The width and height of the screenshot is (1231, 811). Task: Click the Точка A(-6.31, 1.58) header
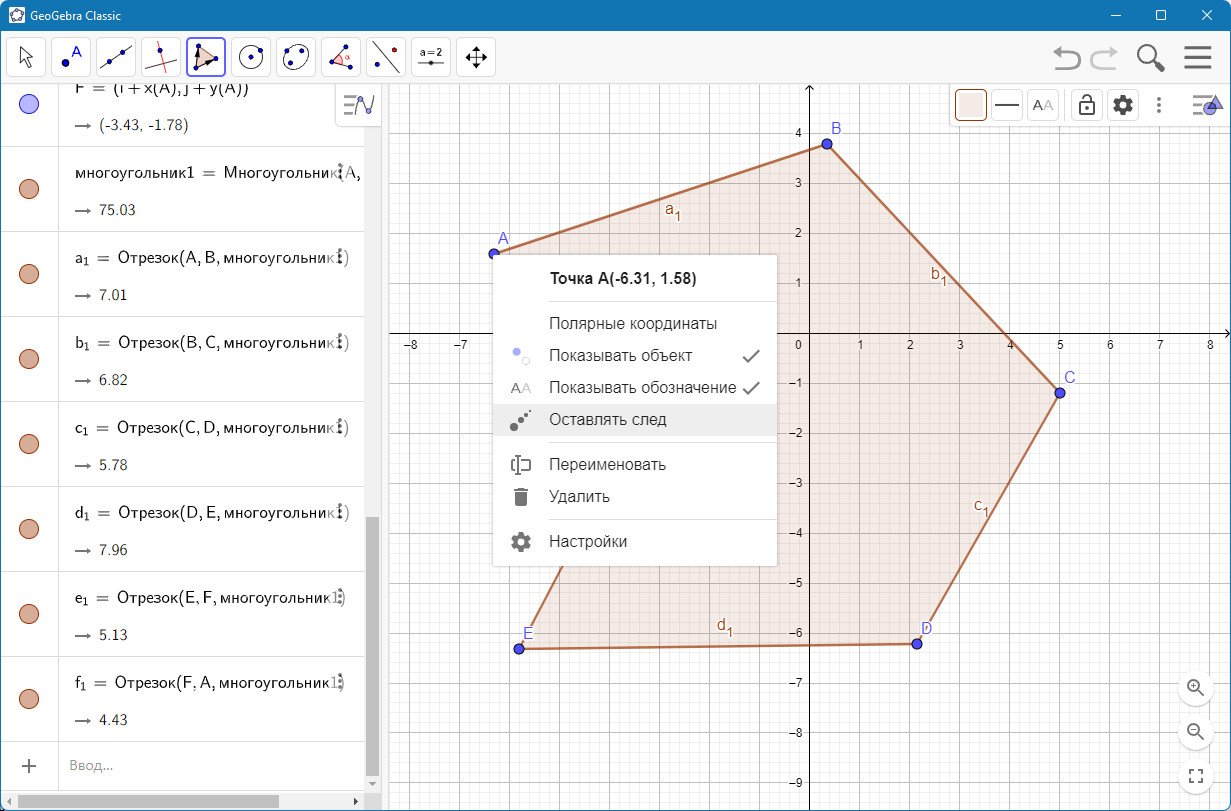(623, 279)
